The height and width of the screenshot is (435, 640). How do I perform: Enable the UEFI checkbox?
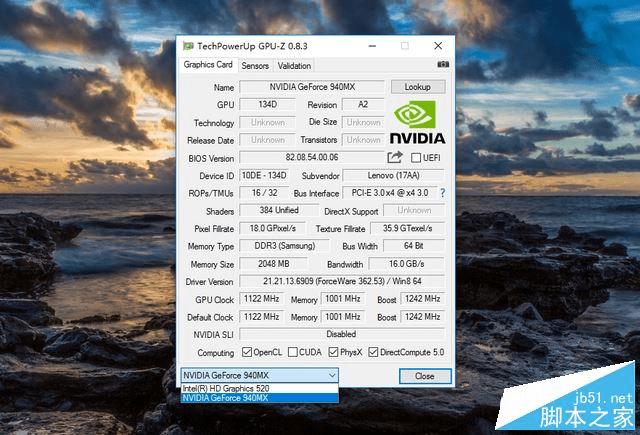click(x=416, y=158)
